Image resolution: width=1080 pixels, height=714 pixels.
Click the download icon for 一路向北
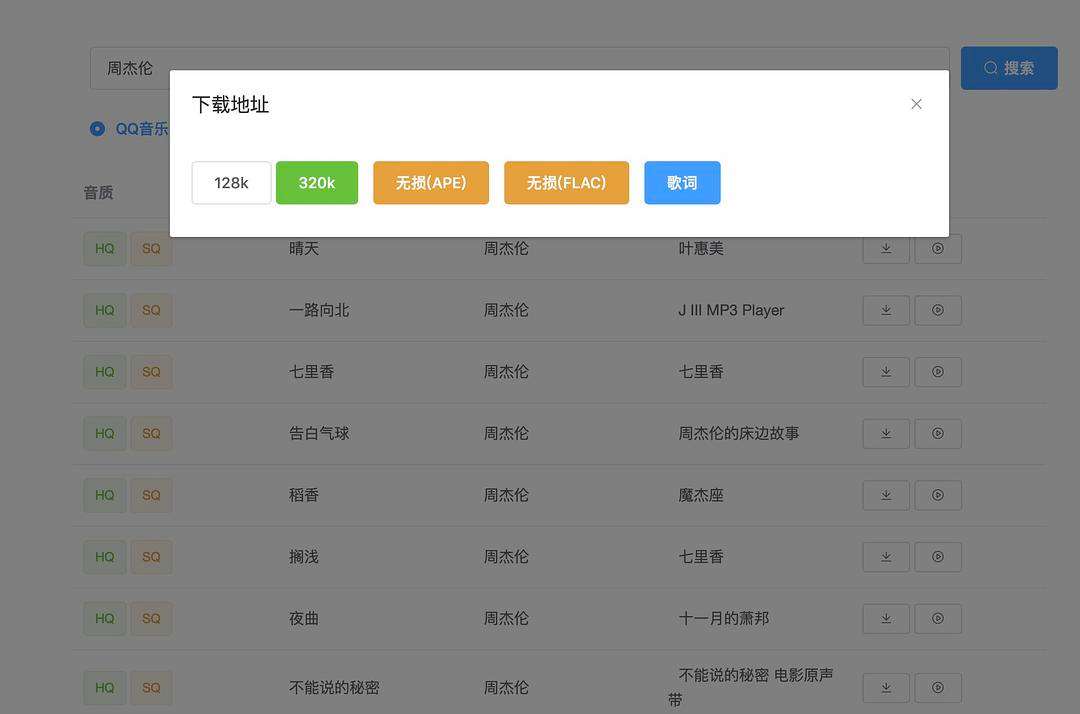click(886, 311)
